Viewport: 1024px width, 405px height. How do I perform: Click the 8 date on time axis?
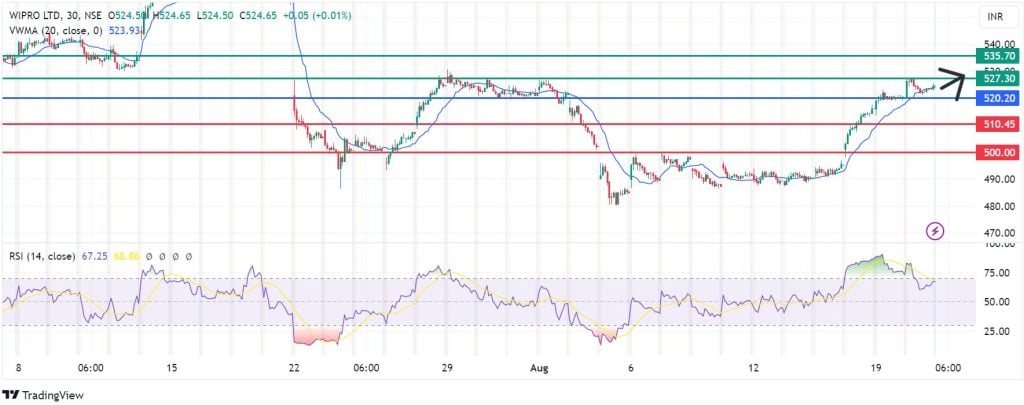18,368
